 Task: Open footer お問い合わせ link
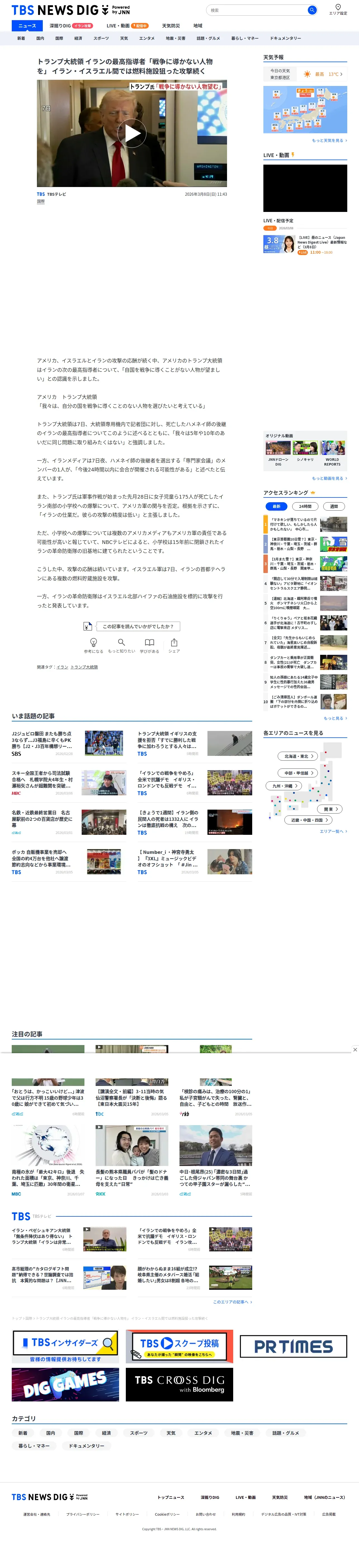(x=205, y=1515)
